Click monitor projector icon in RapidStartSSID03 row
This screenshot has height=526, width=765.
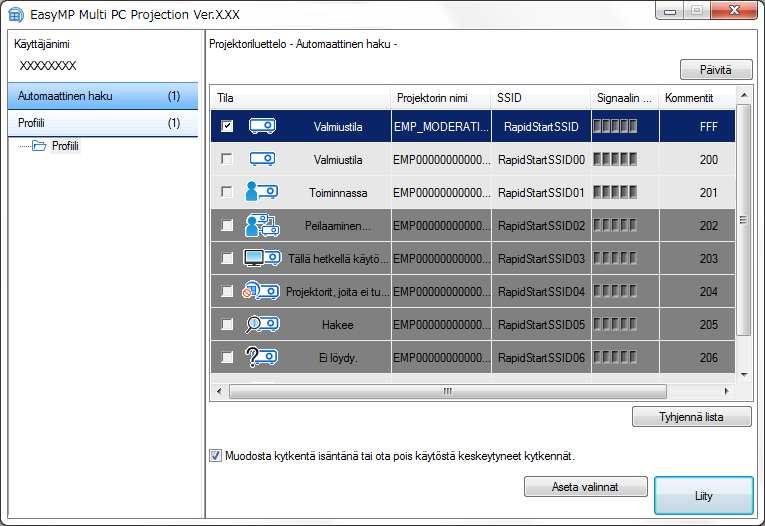click(262, 258)
